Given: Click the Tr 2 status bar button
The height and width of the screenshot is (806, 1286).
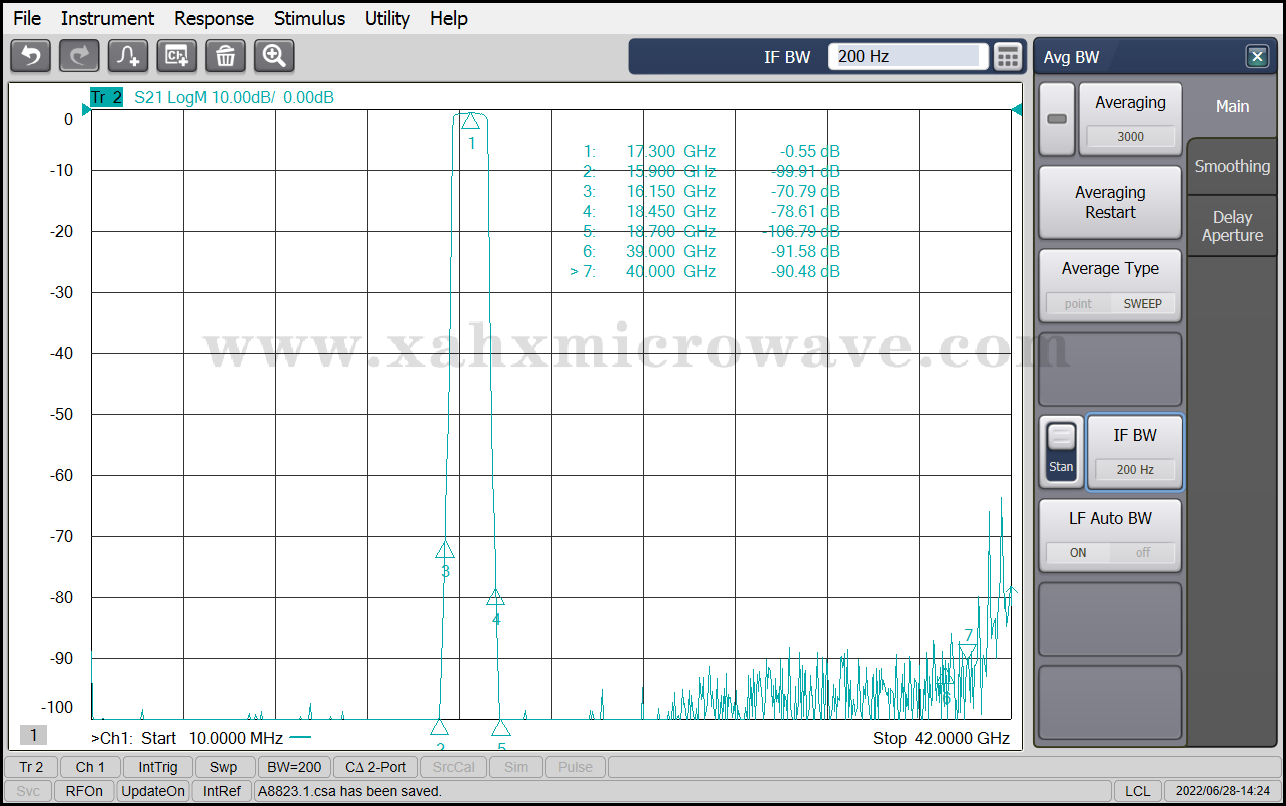Looking at the screenshot, I should point(31,767).
